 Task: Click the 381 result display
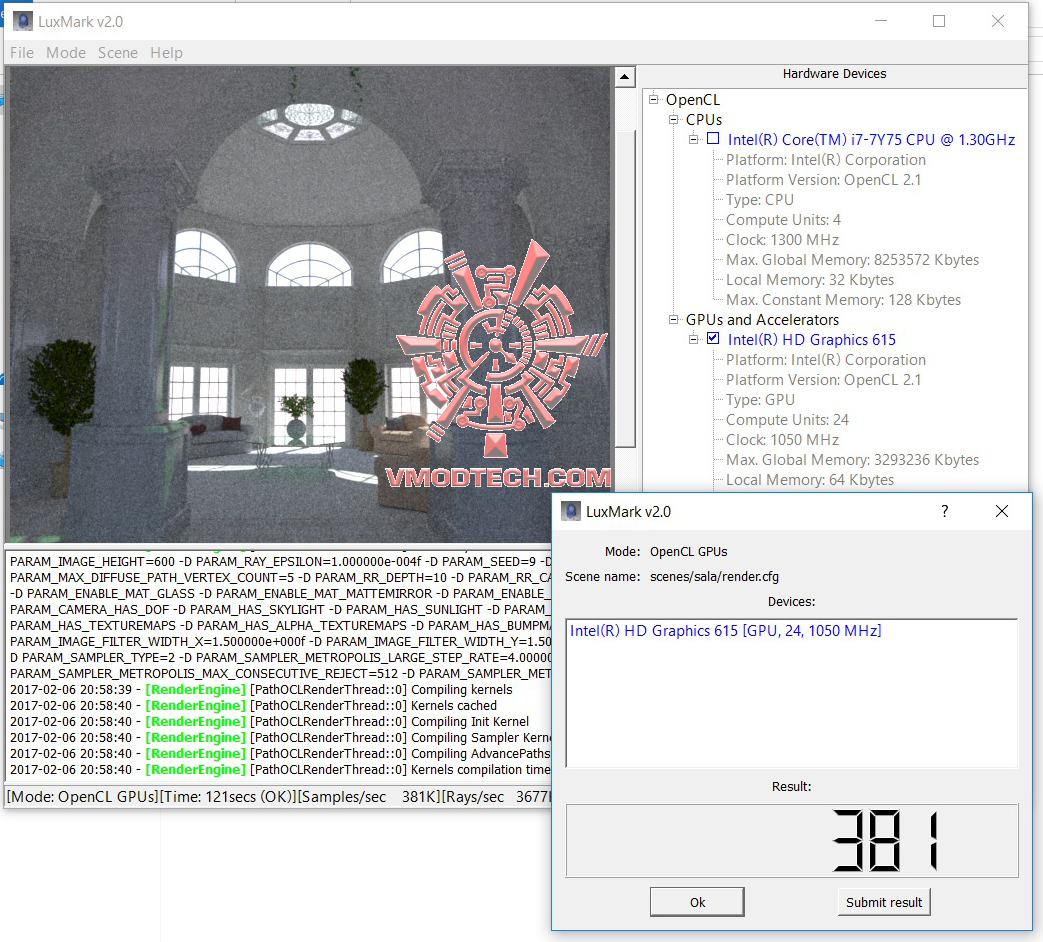click(792, 840)
